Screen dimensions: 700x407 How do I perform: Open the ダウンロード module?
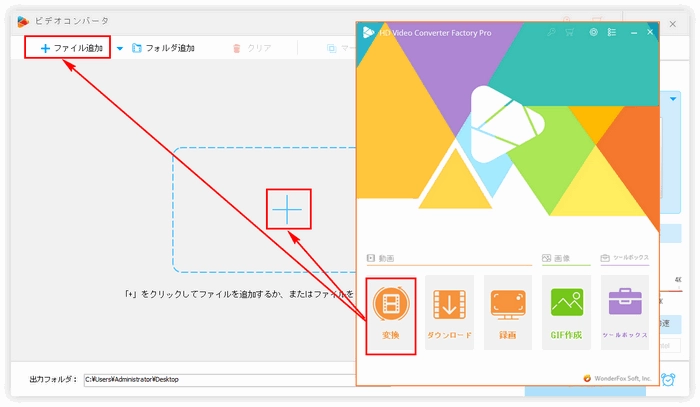tap(449, 313)
